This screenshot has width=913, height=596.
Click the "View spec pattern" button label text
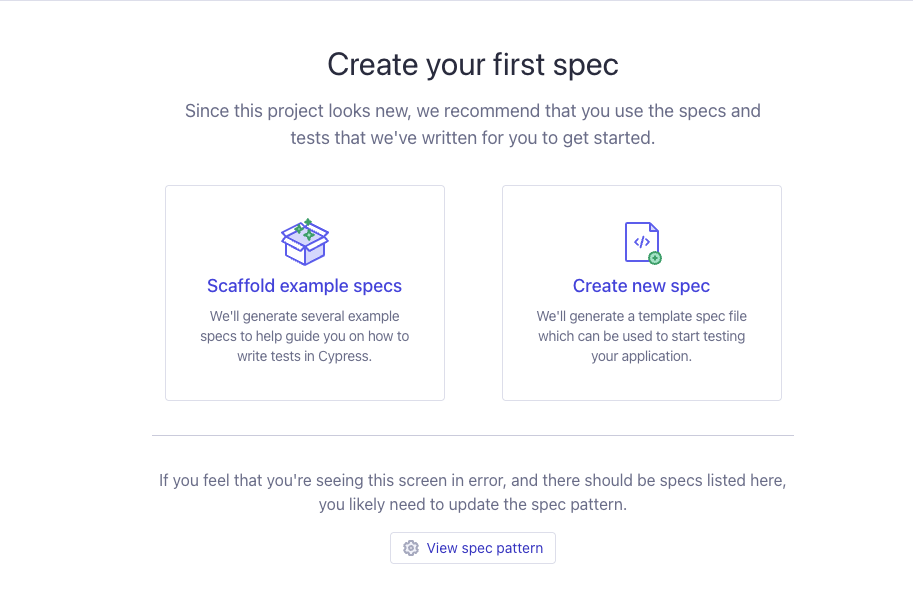(485, 548)
